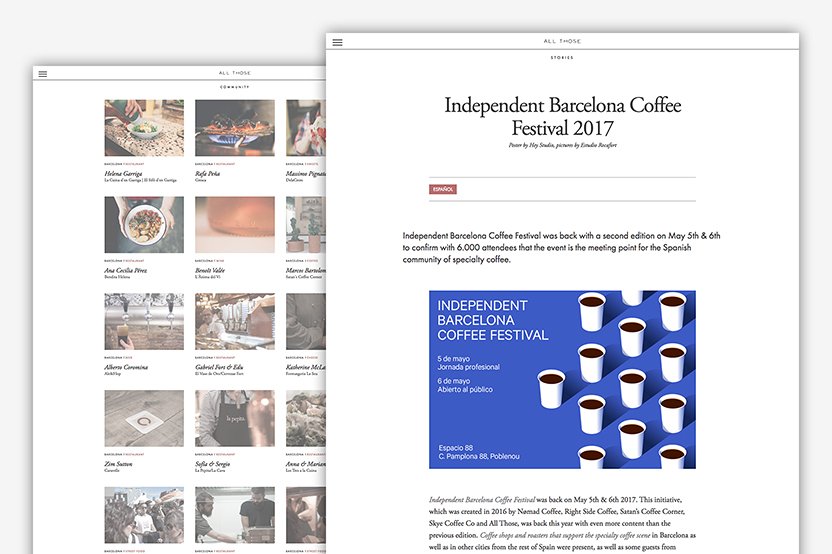Click the COMMUNITY section label
This screenshot has width=832, height=554.
tap(235, 87)
